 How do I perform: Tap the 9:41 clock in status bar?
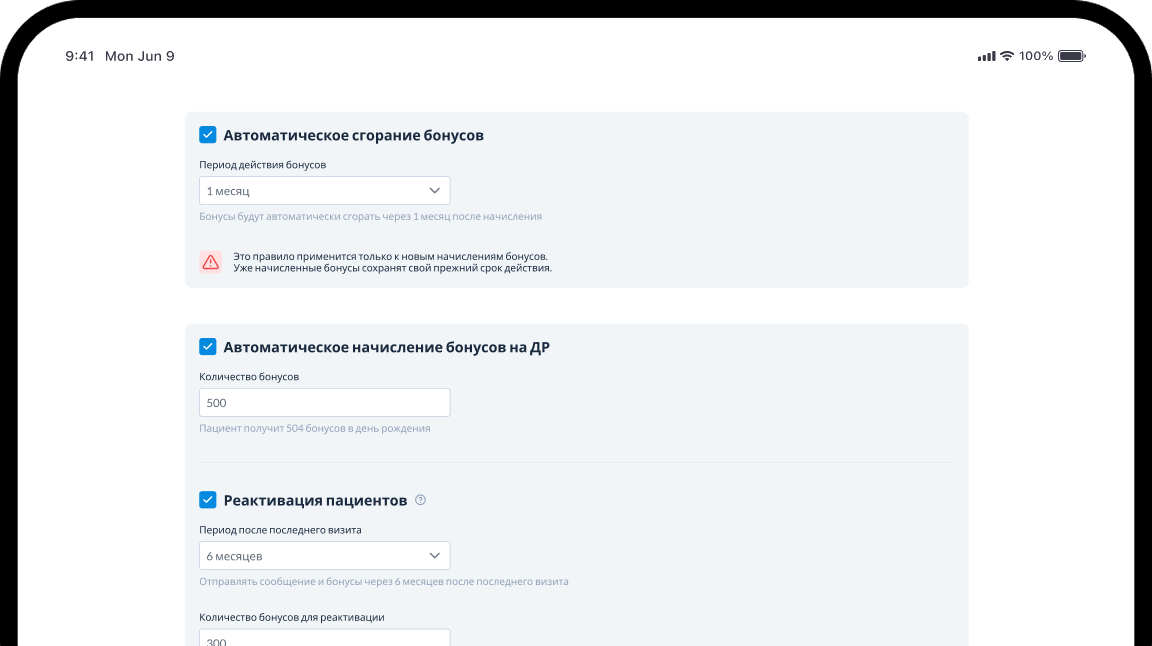[x=80, y=56]
